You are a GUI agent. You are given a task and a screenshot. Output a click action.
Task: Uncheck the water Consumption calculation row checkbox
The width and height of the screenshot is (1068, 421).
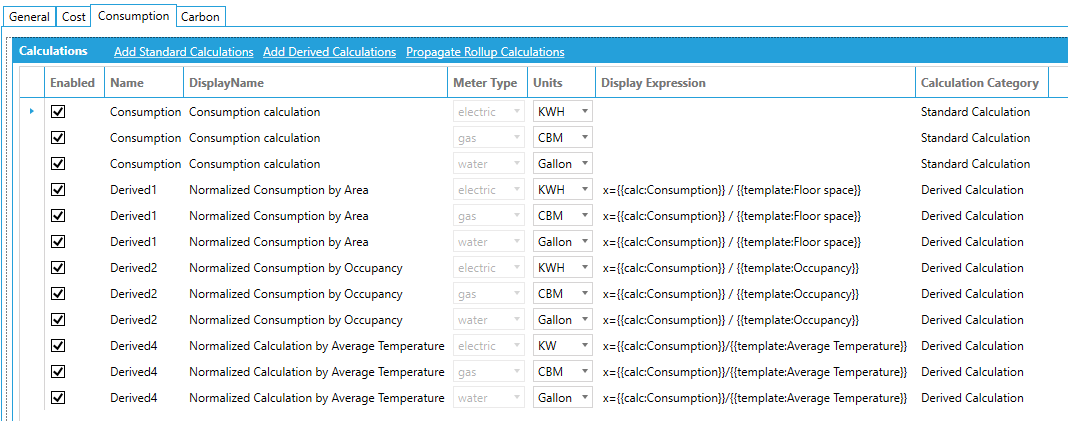[x=58, y=164]
